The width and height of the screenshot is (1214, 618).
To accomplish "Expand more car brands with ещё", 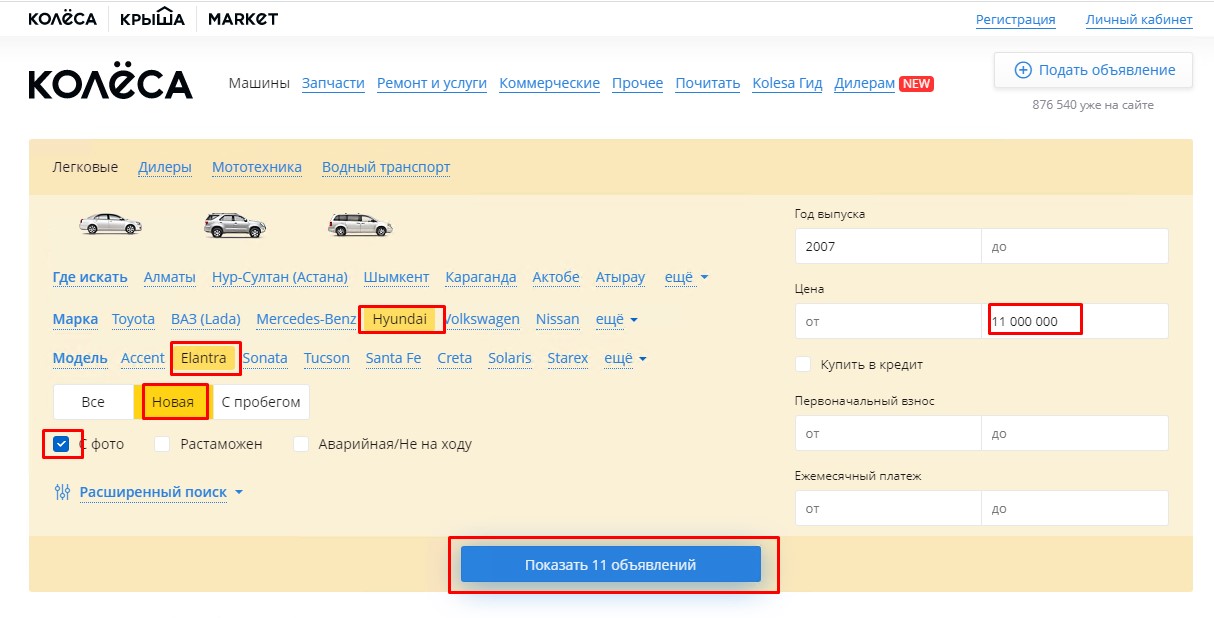I will click(x=616, y=319).
